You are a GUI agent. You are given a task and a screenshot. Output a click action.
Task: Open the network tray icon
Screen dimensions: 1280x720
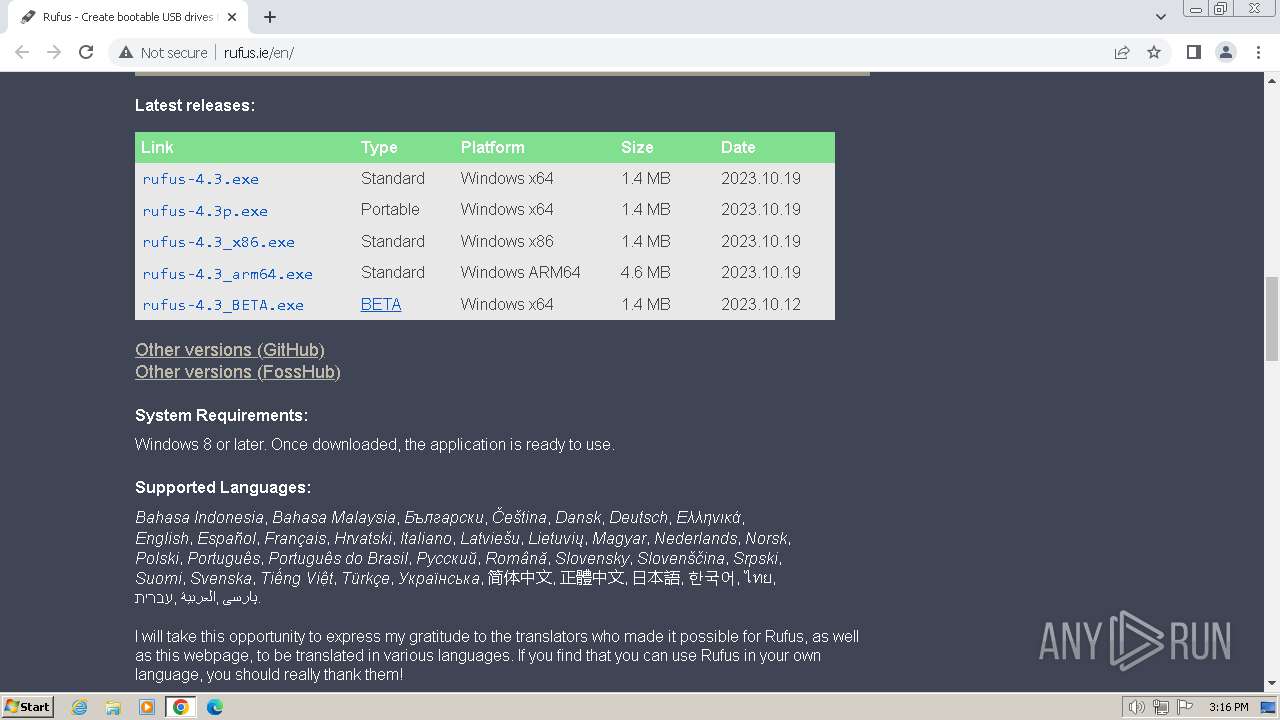pyautogui.click(x=1161, y=707)
